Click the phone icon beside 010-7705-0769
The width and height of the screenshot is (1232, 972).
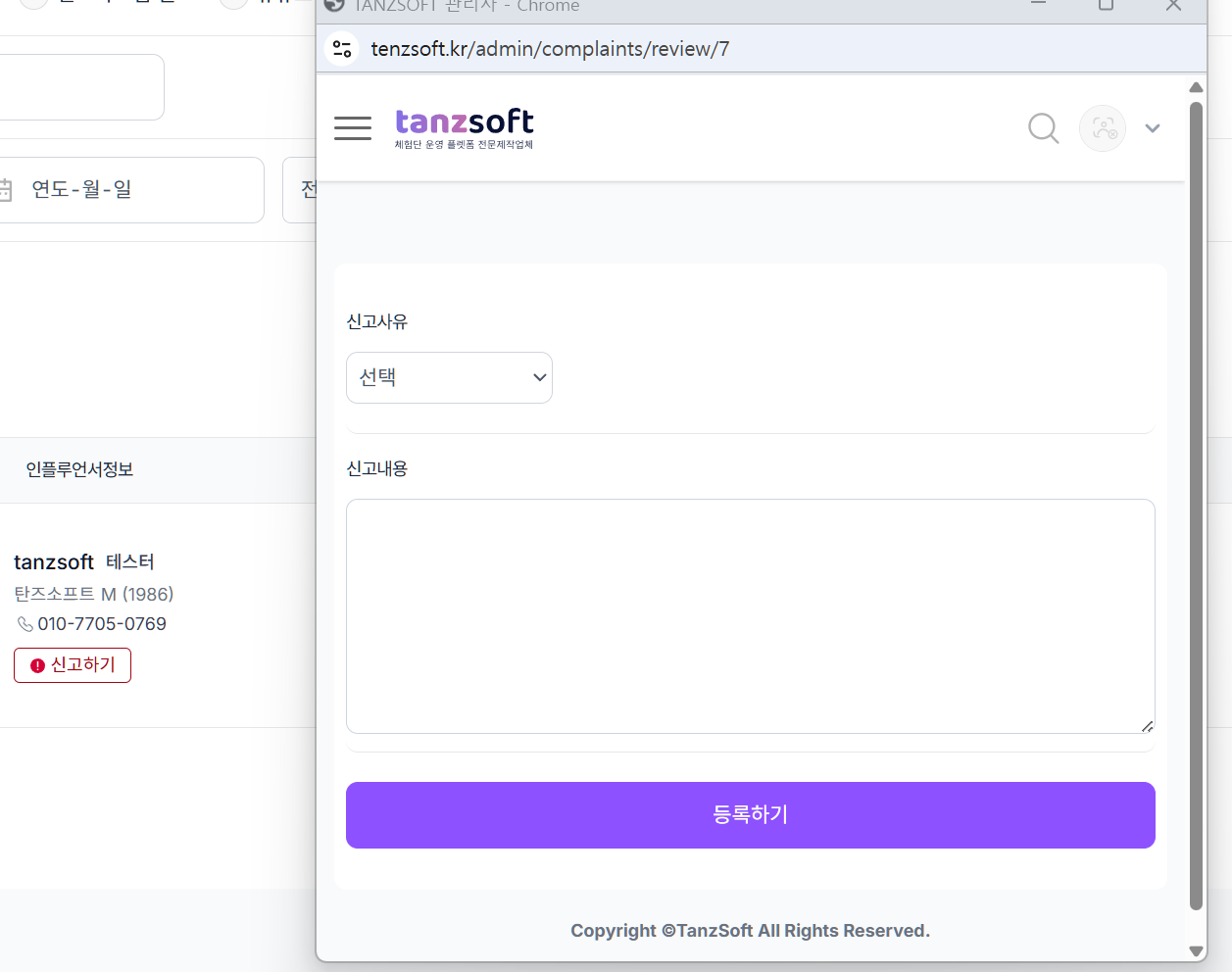pos(25,624)
